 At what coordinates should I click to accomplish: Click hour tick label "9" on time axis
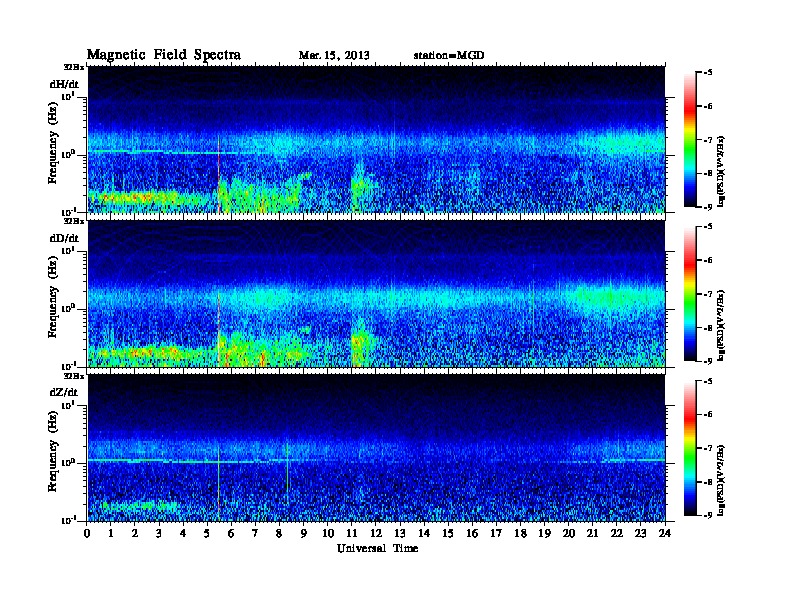click(x=304, y=533)
